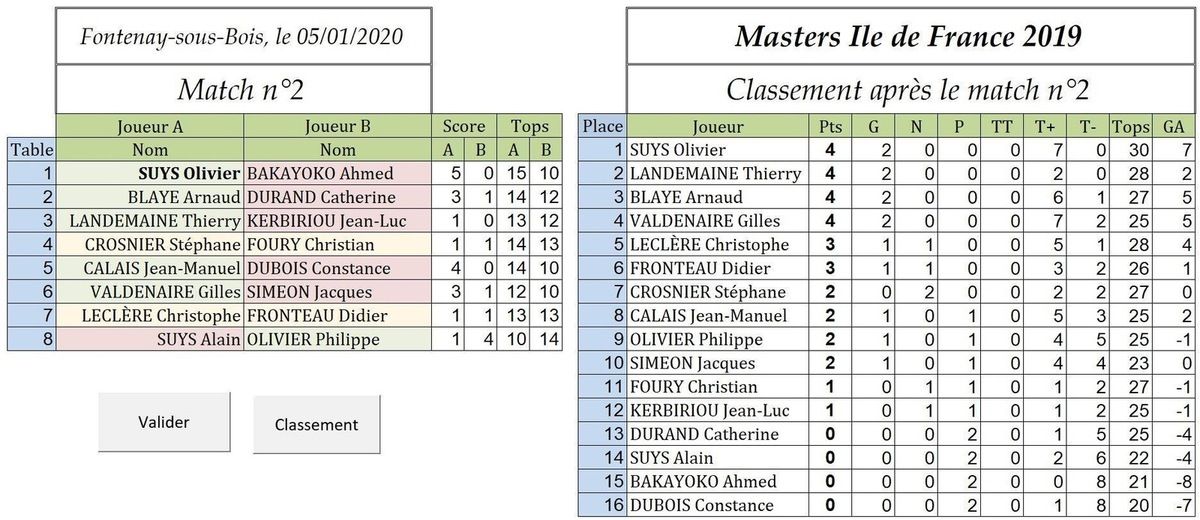This screenshot has width=1200, height=520.
Task: Click the Match n°2 title cell
Action: (x=244, y=90)
